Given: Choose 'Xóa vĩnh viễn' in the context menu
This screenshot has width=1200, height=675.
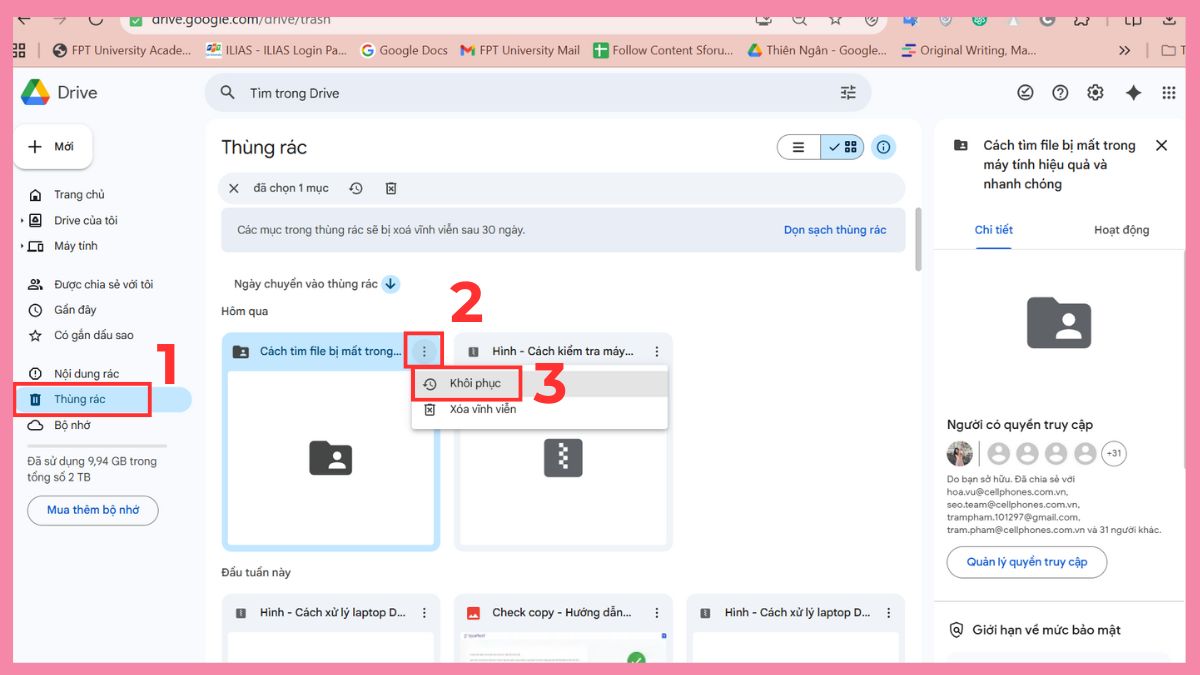Looking at the screenshot, I should tap(539, 409).
